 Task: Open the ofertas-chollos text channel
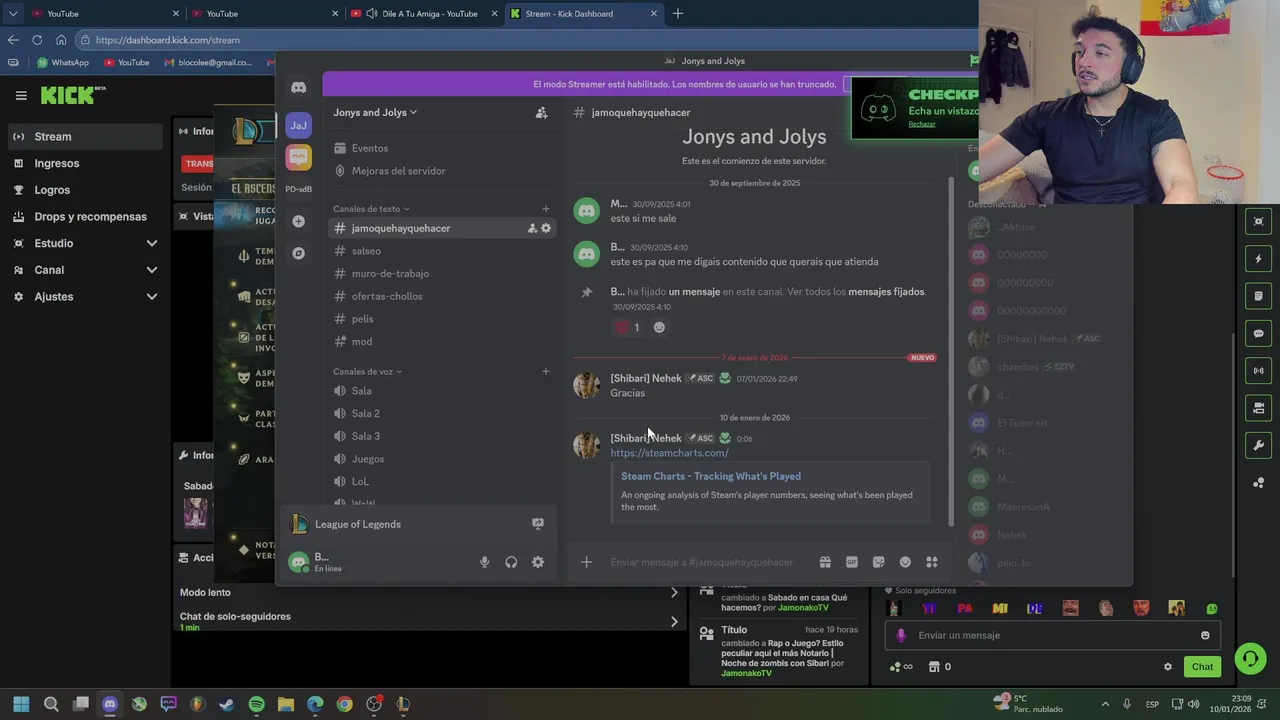[441, 296]
